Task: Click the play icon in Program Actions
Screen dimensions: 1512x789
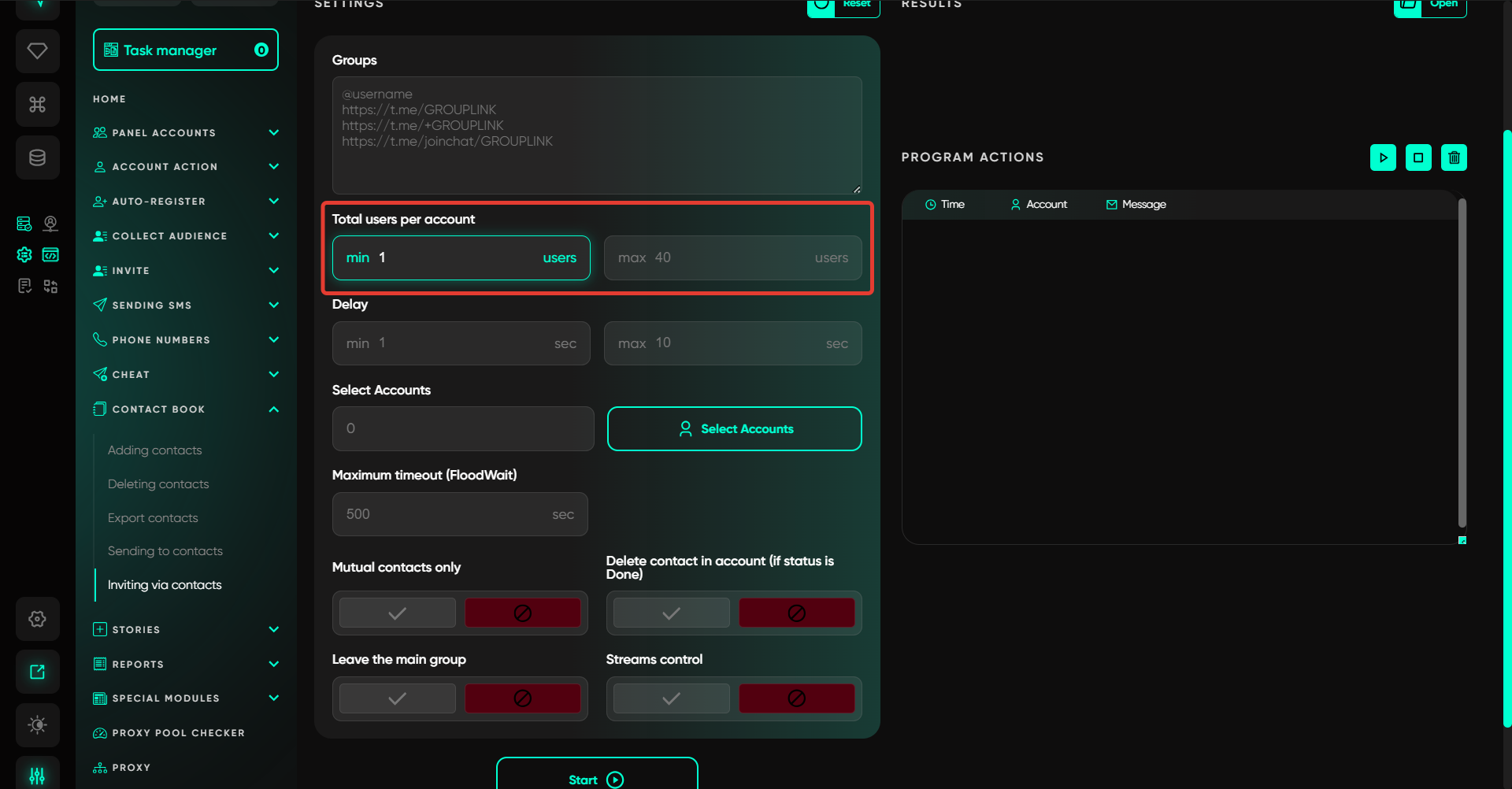Action: (x=1383, y=157)
